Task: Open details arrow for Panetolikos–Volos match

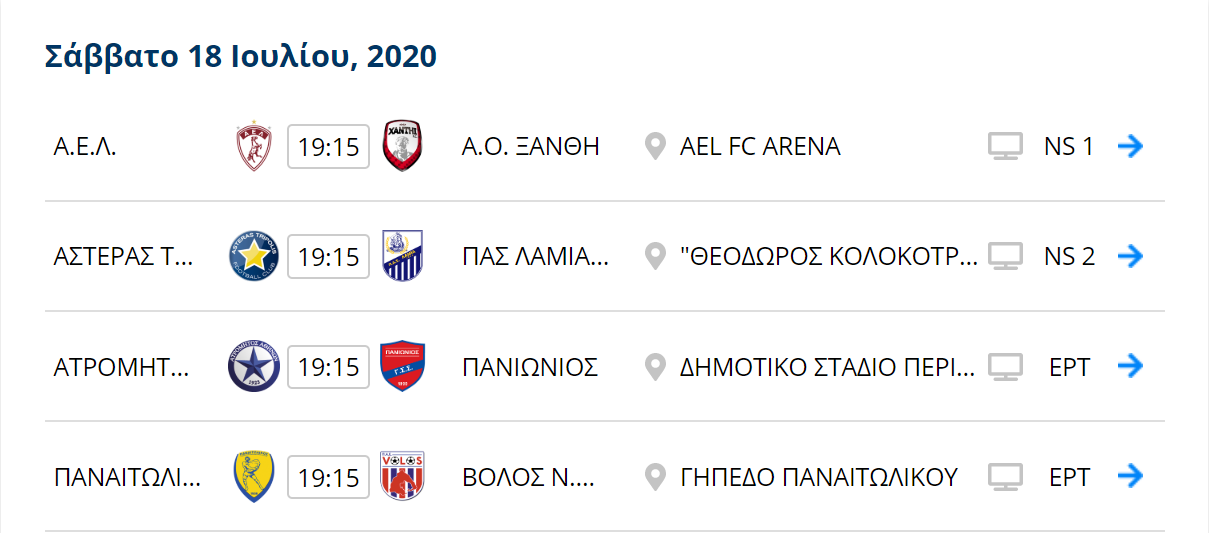Action: pyautogui.click(x=1130, y=477)
